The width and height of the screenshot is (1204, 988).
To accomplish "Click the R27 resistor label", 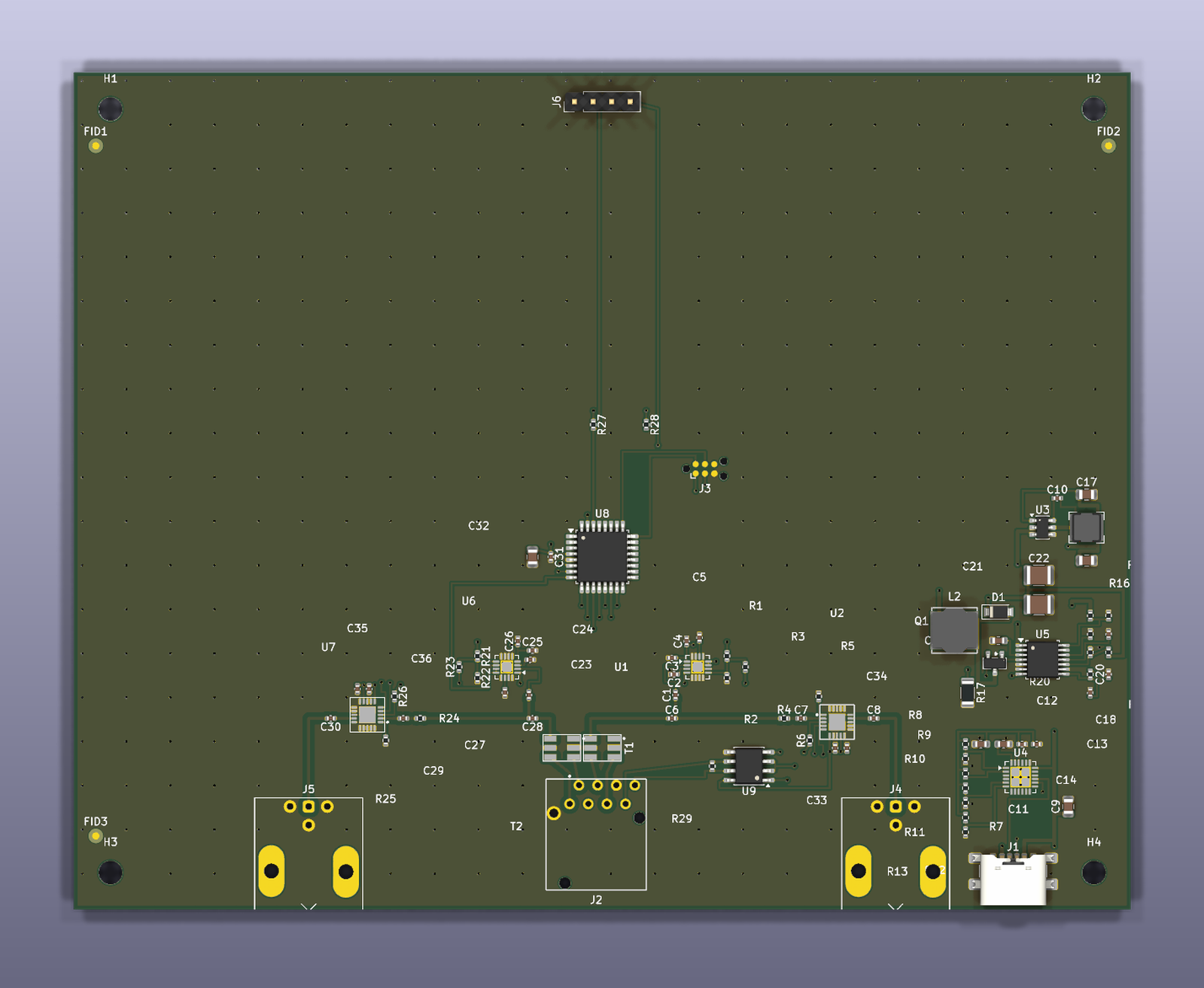I will point(602,424).
